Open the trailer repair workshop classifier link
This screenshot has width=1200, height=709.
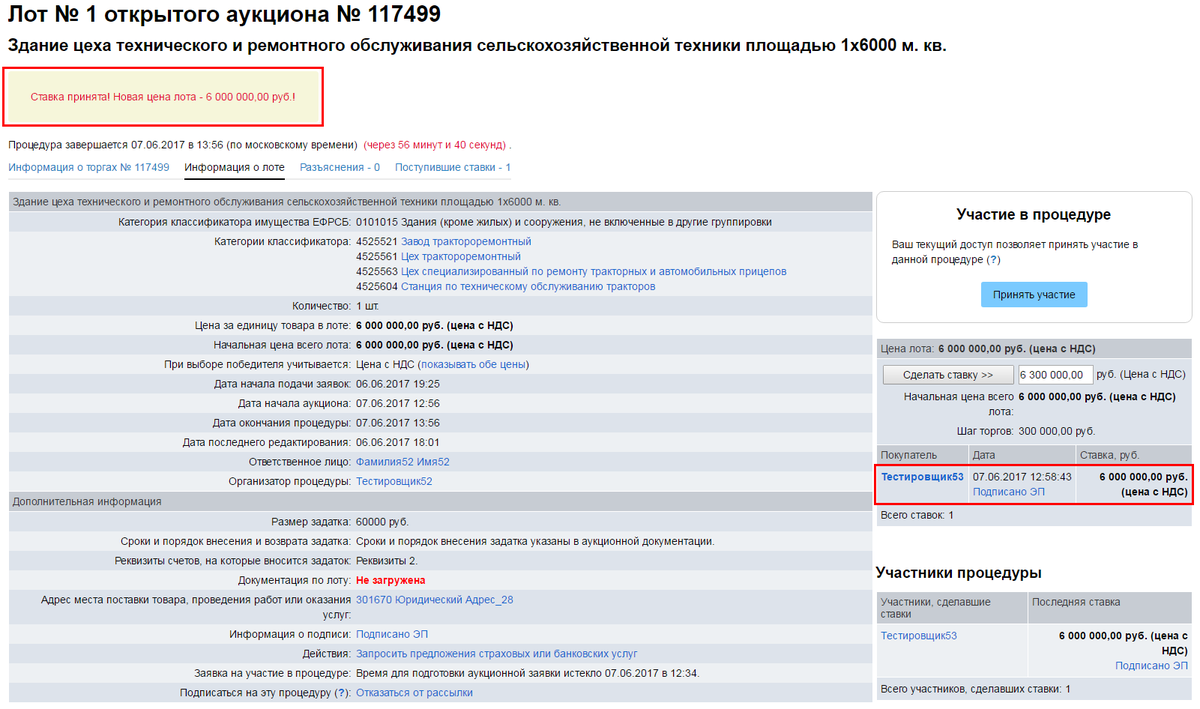click(593, 272)
